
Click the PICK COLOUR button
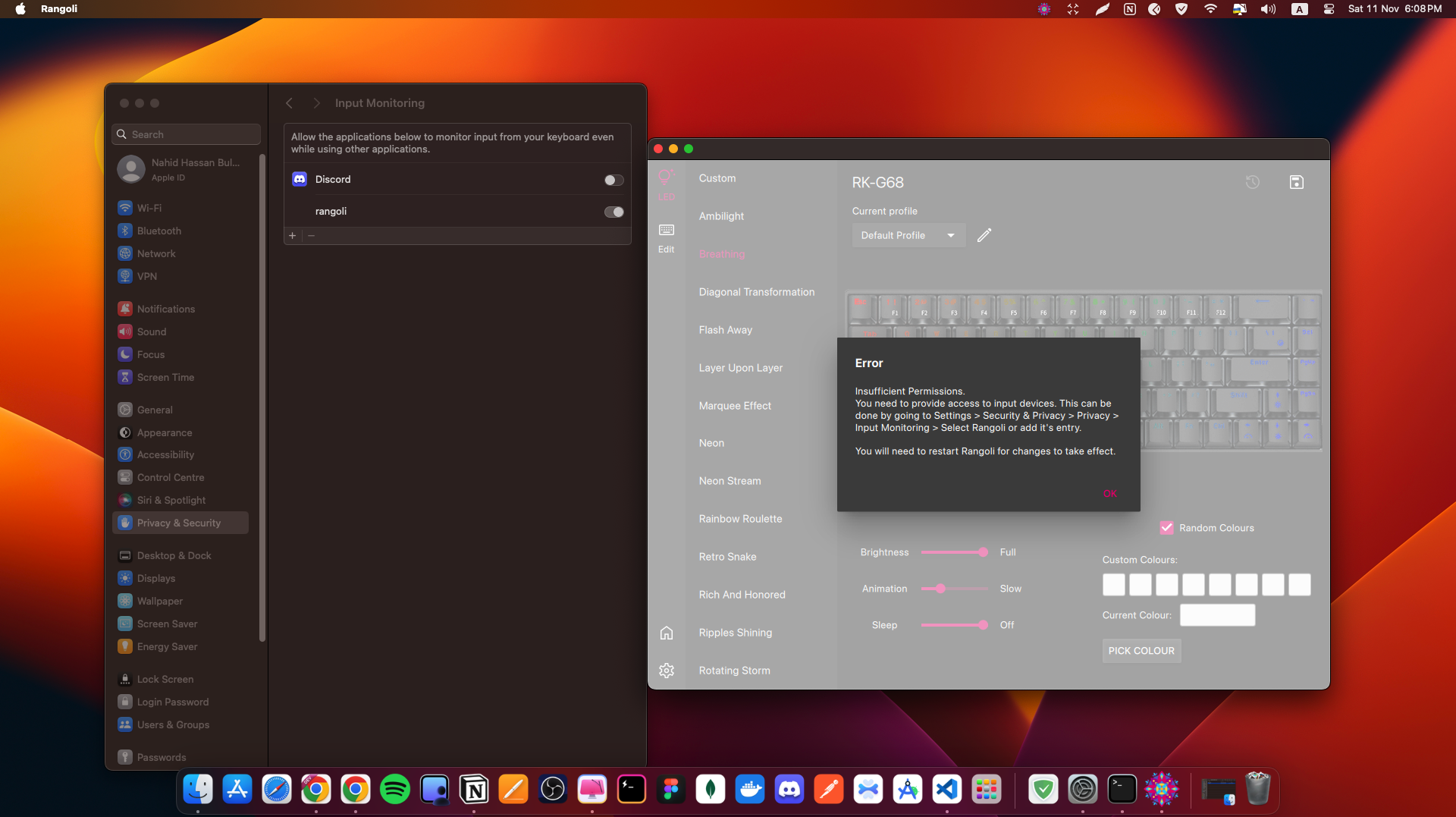pyautogui.click(x=1141, y=651)
